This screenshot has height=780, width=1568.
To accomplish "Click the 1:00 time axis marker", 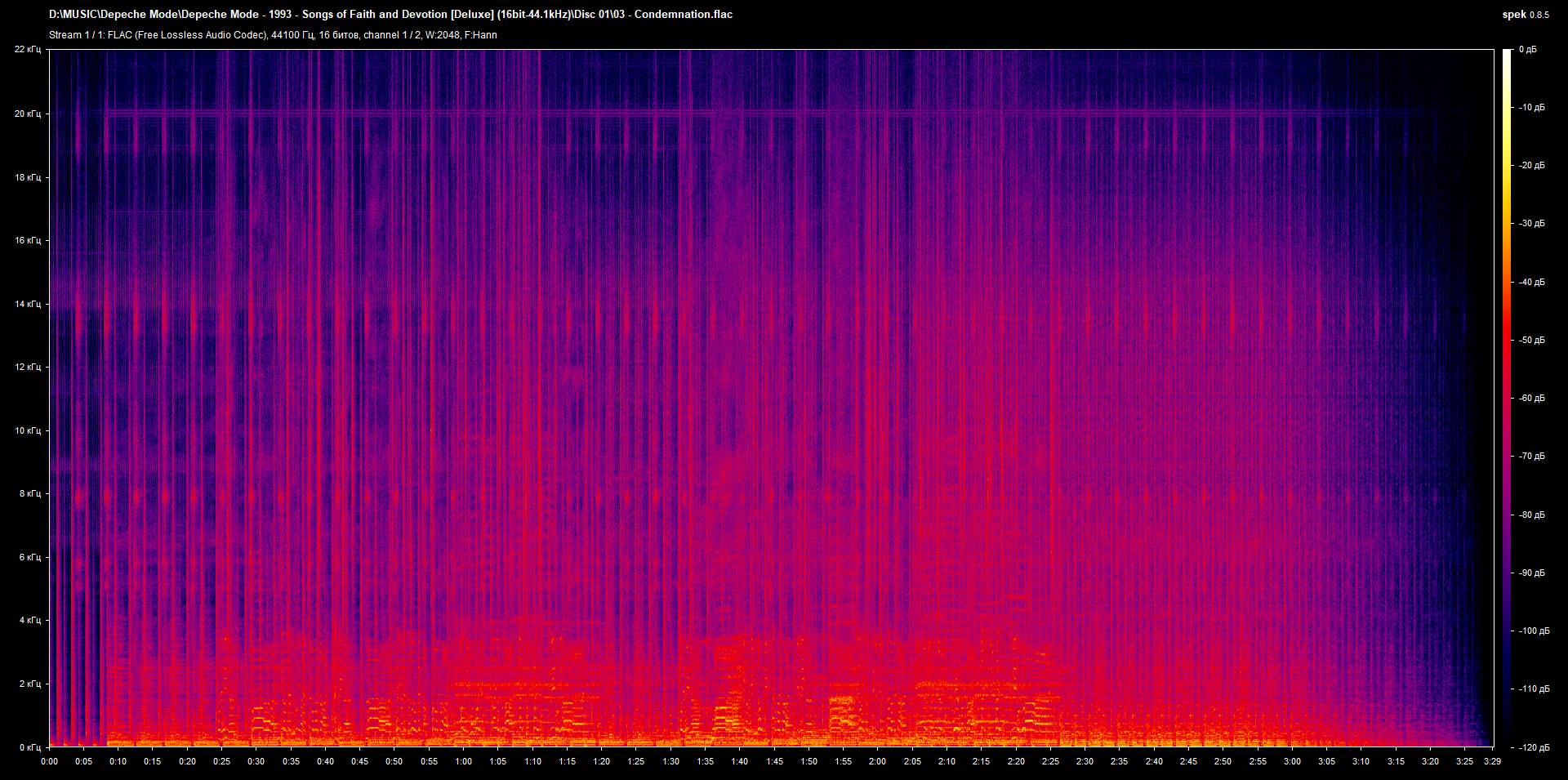I will 464,761.
